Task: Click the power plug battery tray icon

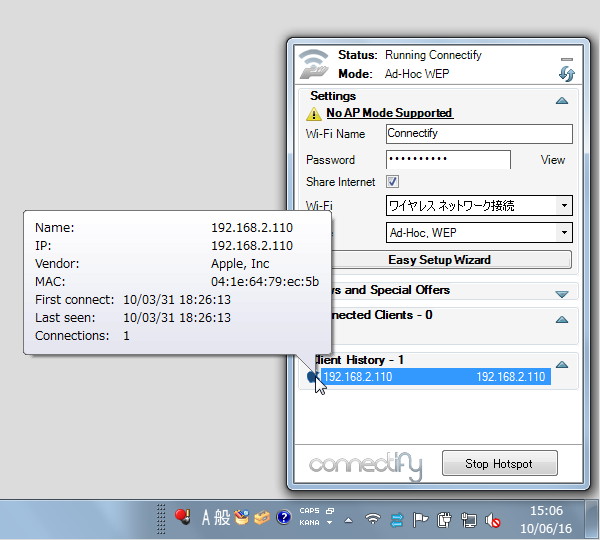Action: [x=444, y=520]
